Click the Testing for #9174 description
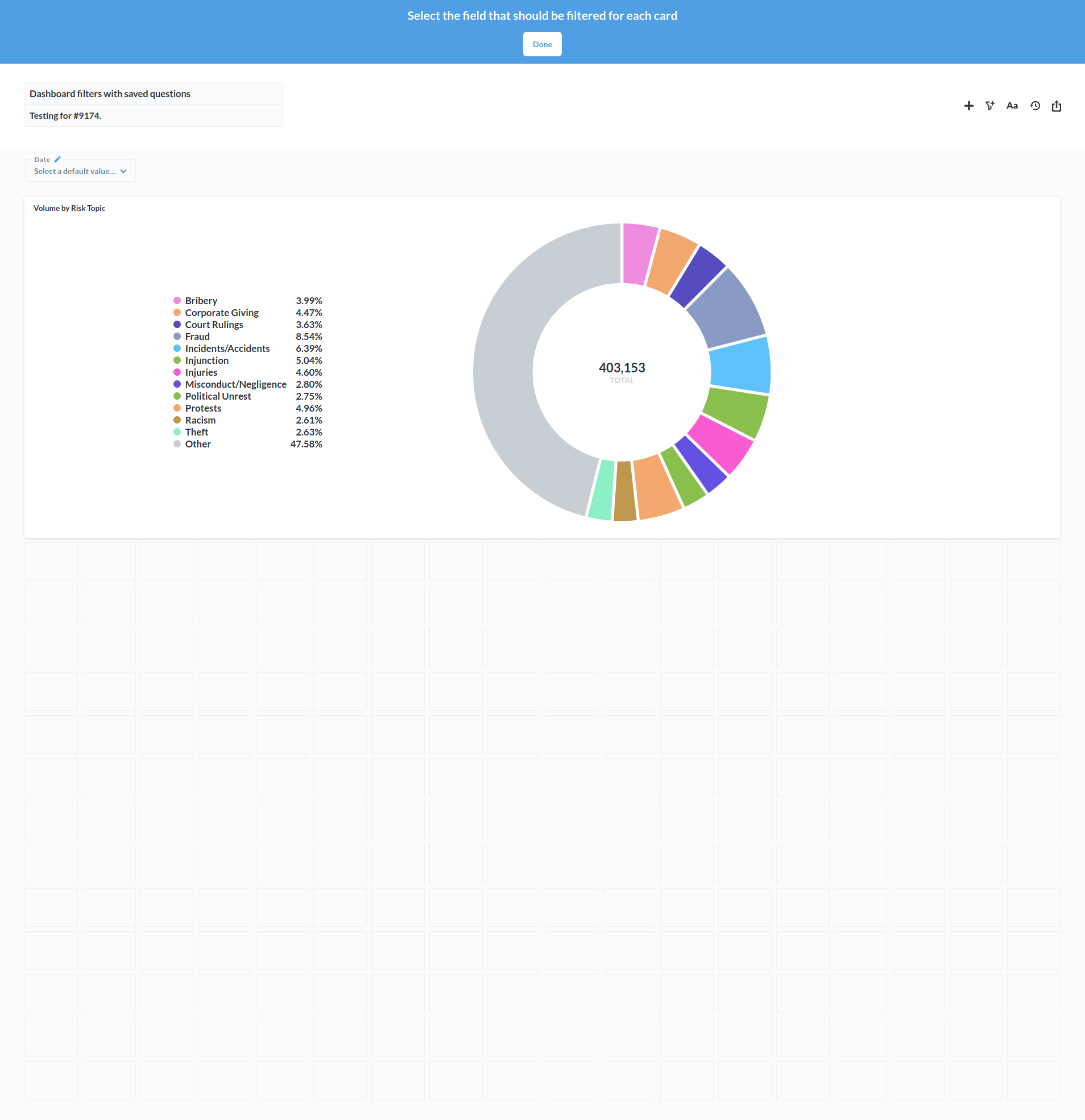 tap(65, 115)
